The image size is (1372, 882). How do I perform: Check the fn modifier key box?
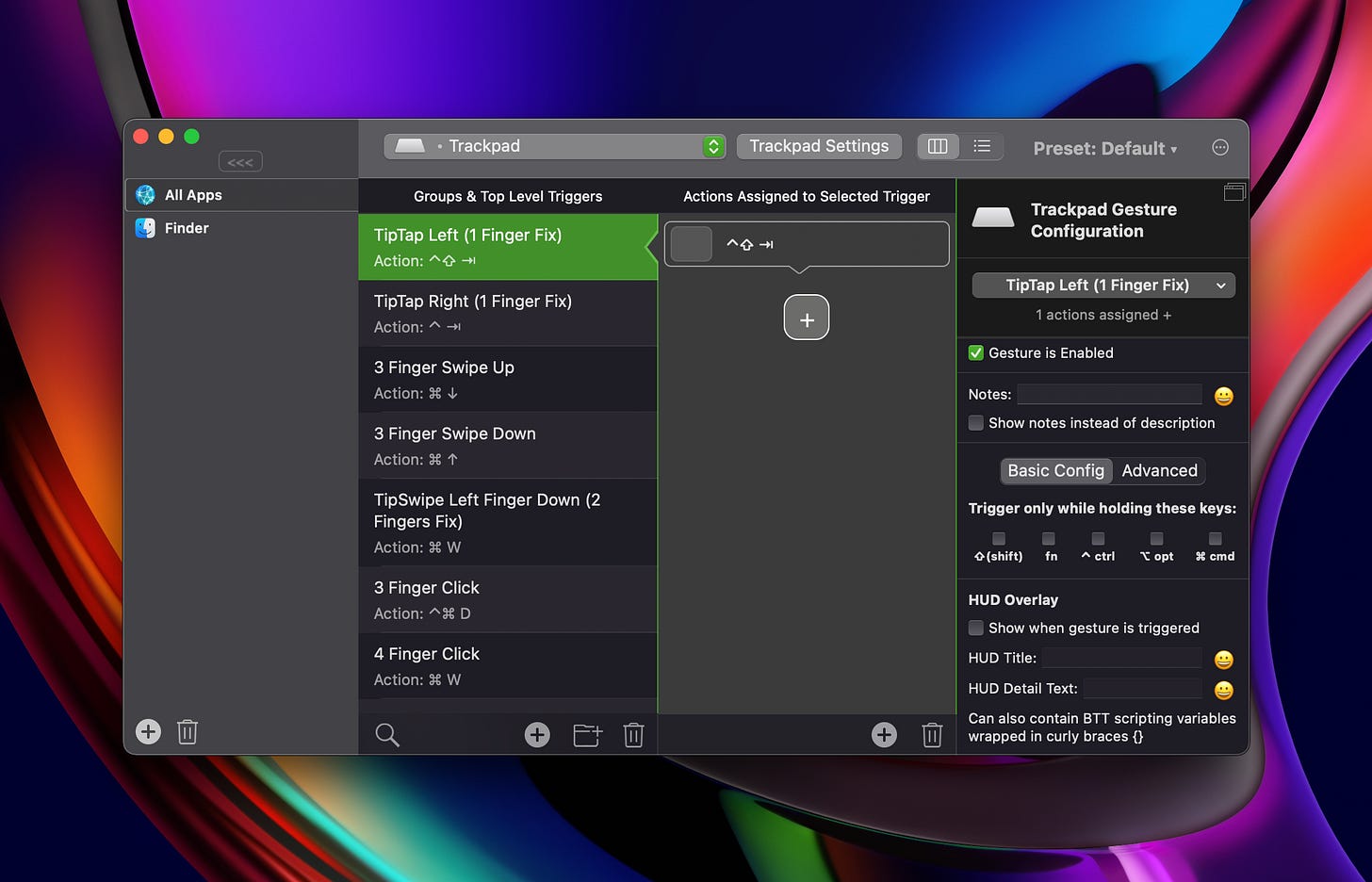[1048, 539]
